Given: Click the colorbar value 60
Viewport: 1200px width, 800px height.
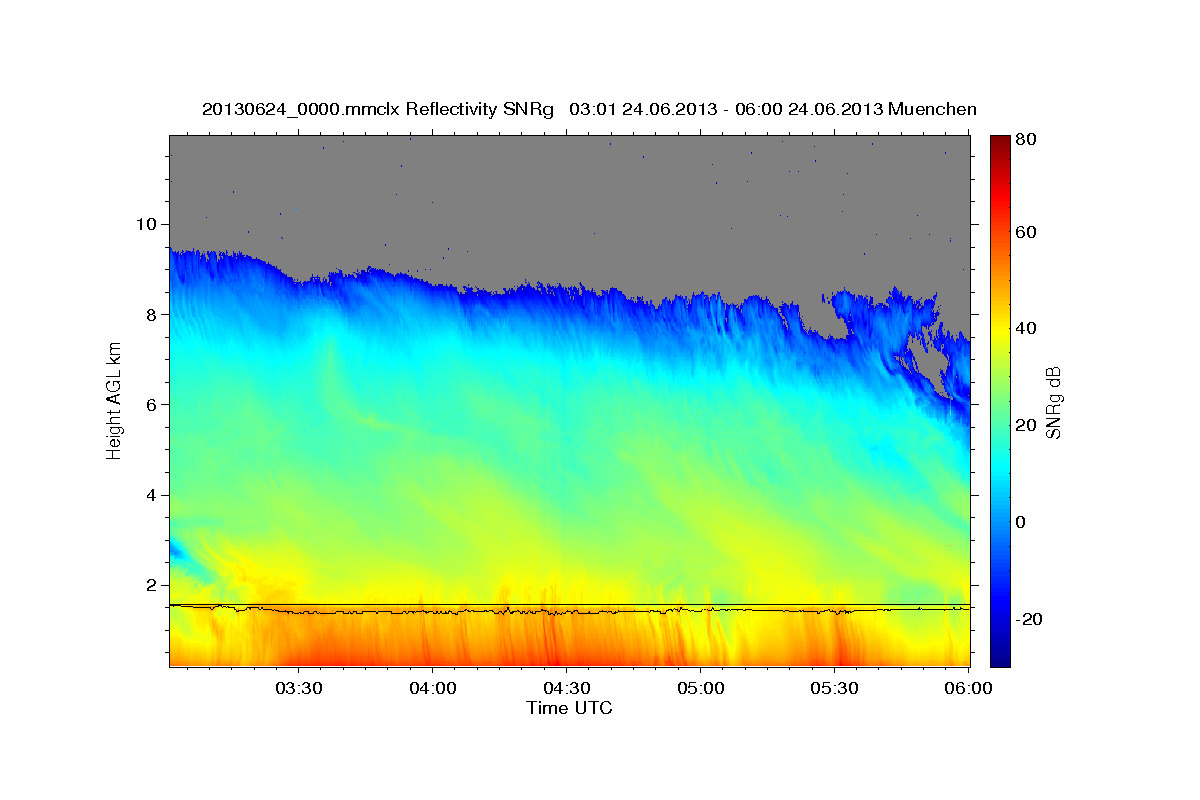Looking at the screenshot, I should [1028, 232].
